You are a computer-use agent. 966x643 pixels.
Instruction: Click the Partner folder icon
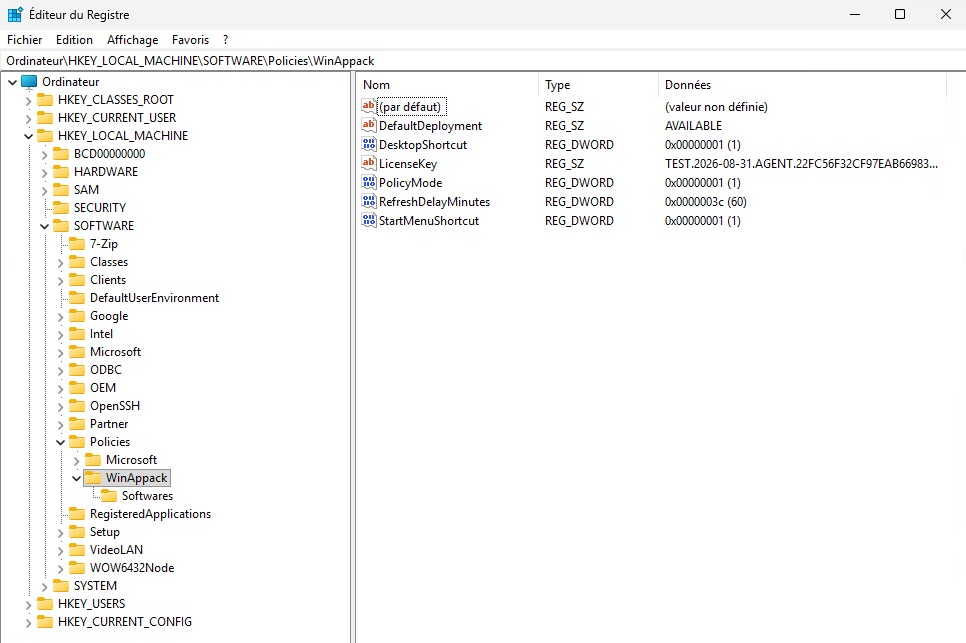77,424
